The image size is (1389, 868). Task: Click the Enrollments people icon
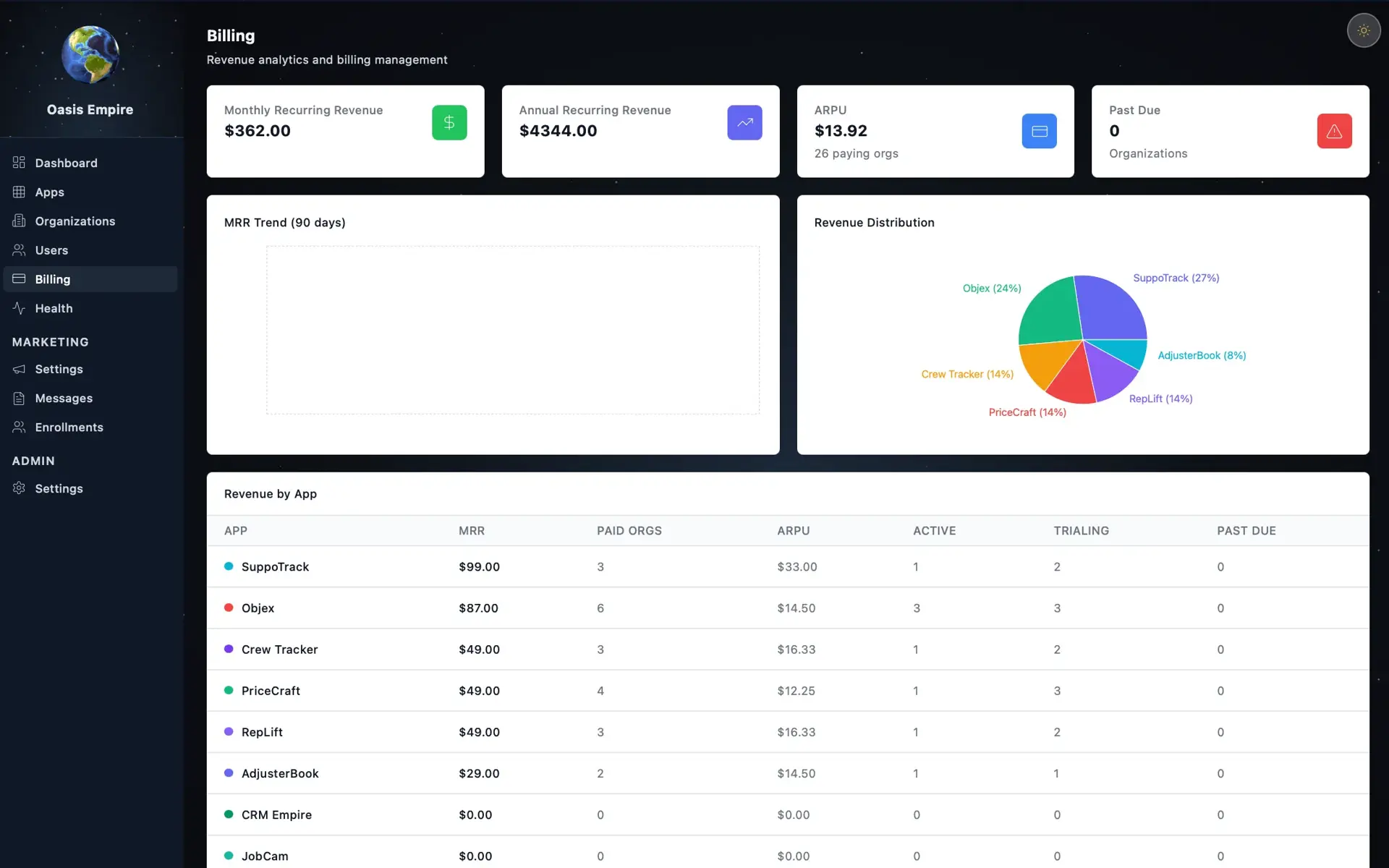click(19, 427)
